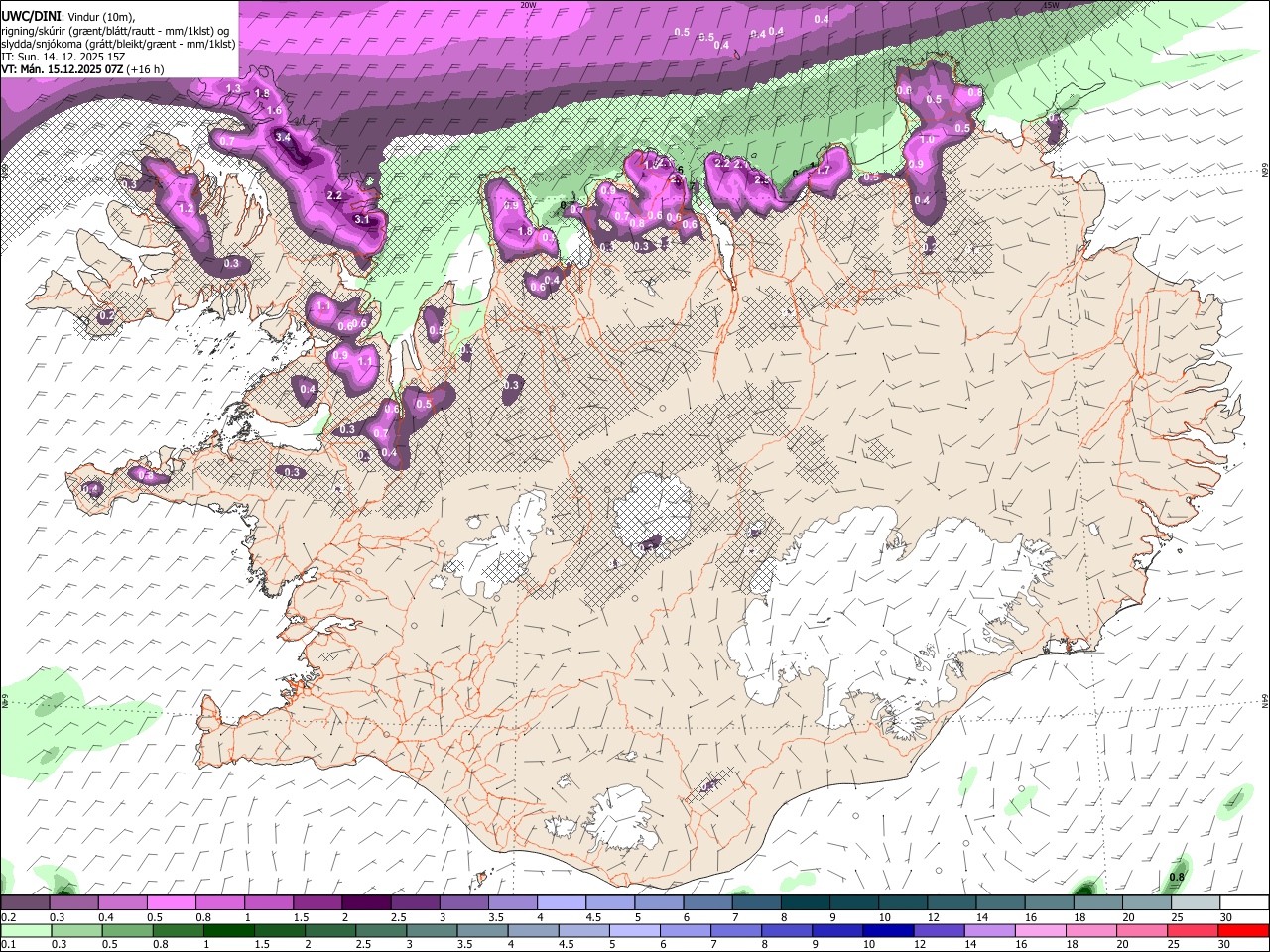The image size is (1270, 952).
Task: Click the lightest green bottom-row swatch labeled 0.1
Action: pyautogui.click(x=25, y=930)
